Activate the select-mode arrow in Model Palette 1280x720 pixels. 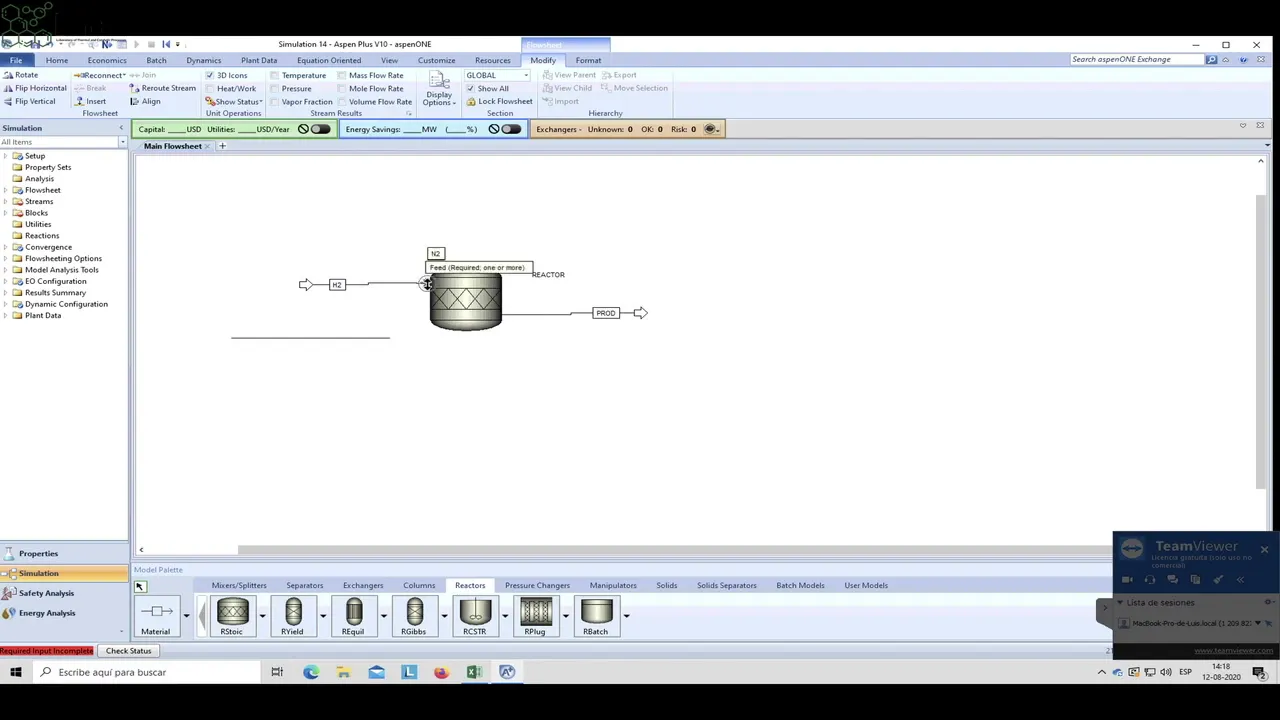(x=140, y=586)
